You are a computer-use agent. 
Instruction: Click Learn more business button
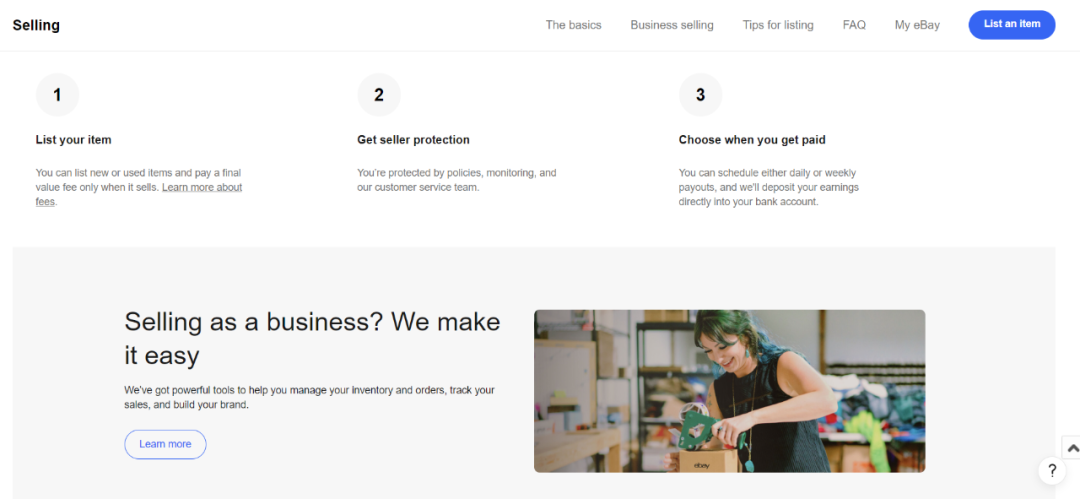click(x=165, y=444)
